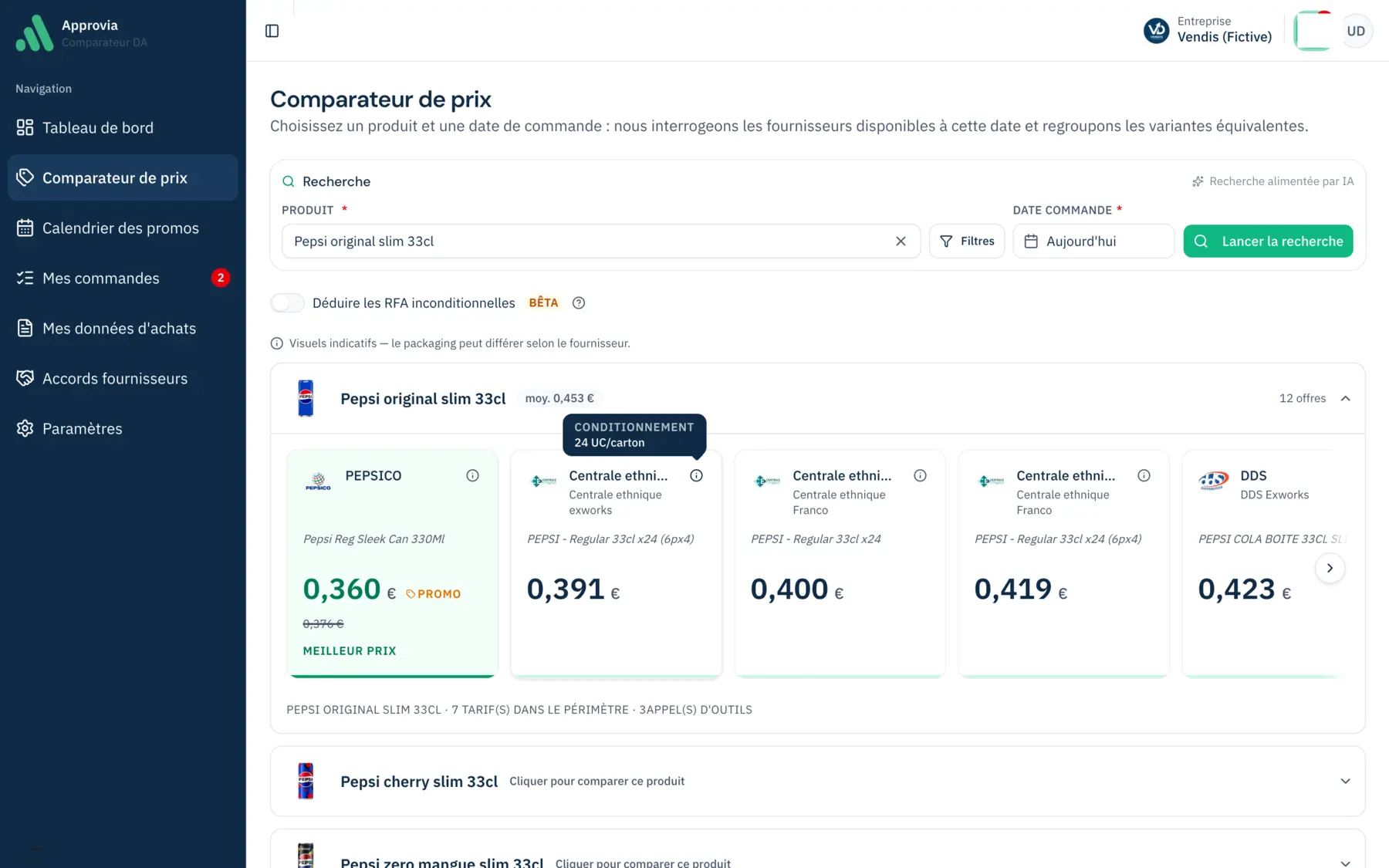This screenshot has height=868, width=1389.
Task: Collapse the Pepsi original slim 33cl group
Action: tap(1345, 398)
